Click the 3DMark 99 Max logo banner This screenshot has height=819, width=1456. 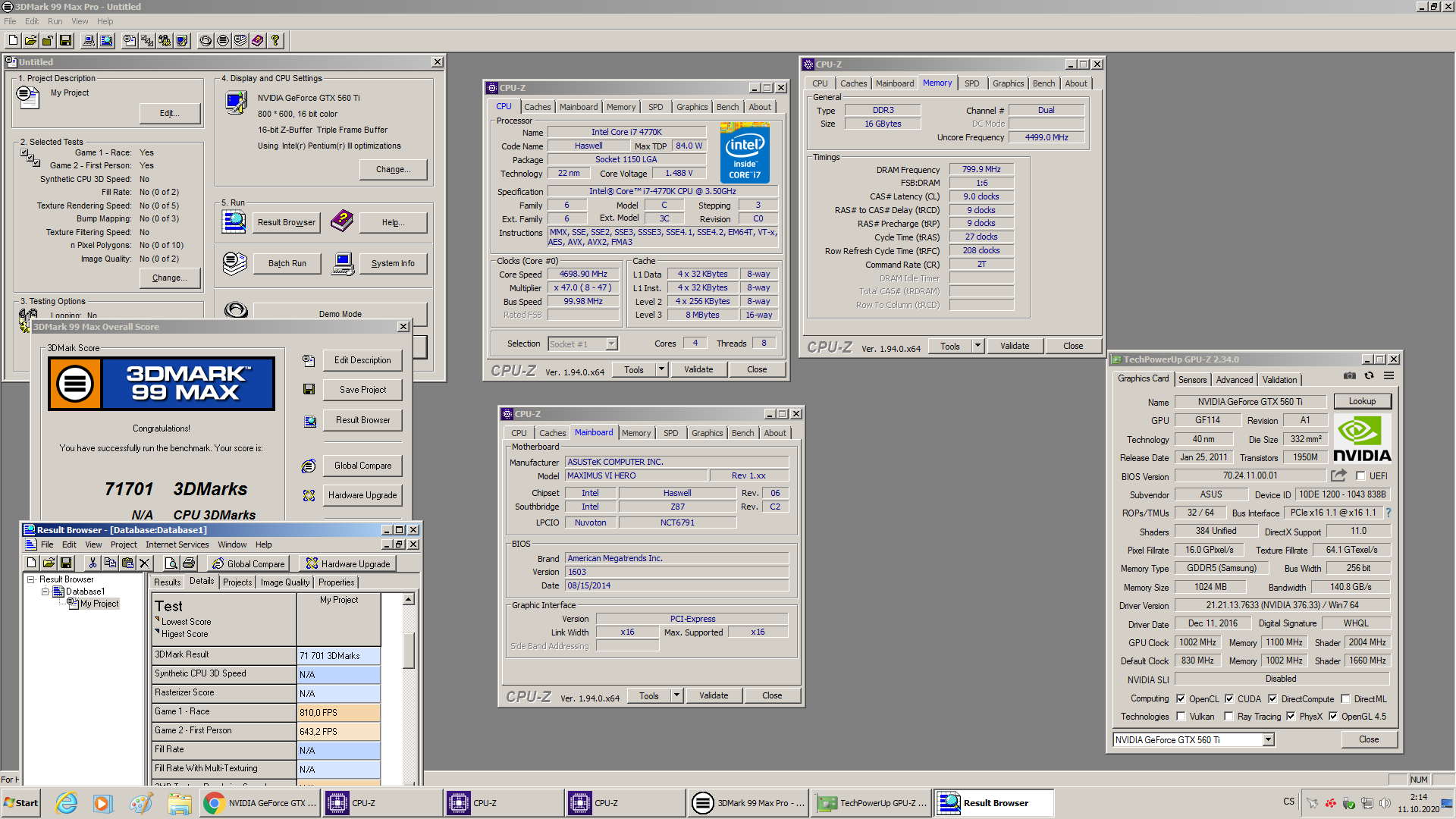162,384
